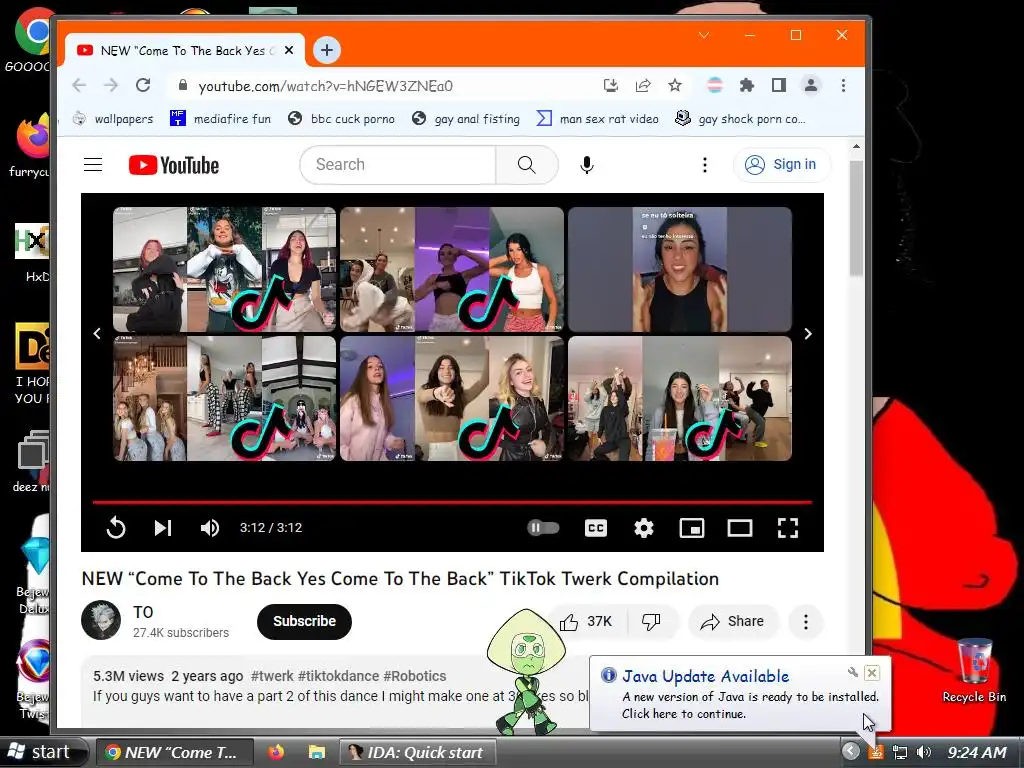Like the video with 37K likes
The image size is (1024, 768).
586,621
